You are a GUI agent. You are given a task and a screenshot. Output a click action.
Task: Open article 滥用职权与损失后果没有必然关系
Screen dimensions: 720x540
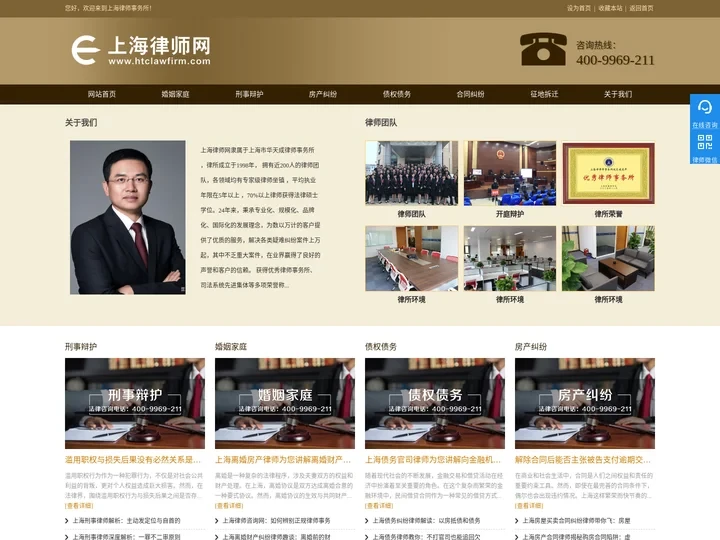pos(133,460)
